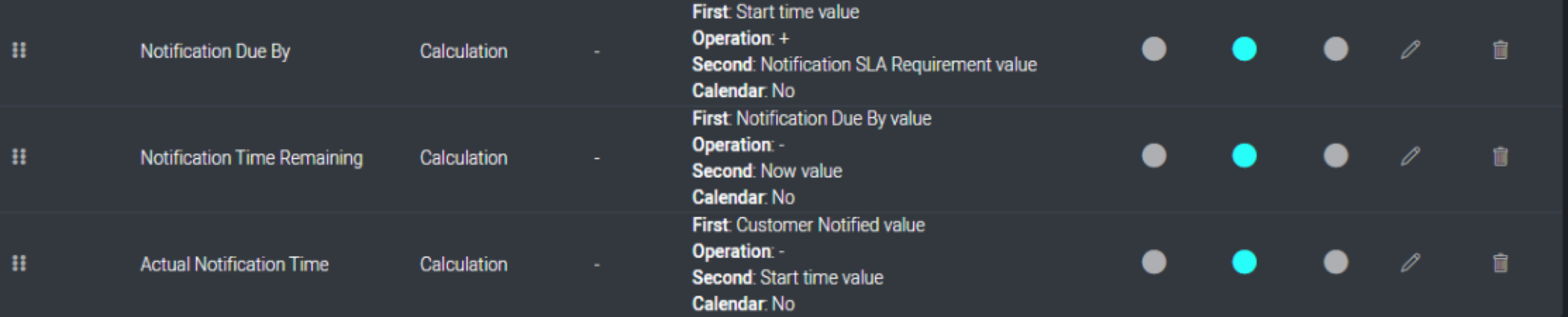Viewport: 1568px width, 317px height.
Task: Enable the third toggle on Notification Due By row
Action: (x=1336, y=50)
